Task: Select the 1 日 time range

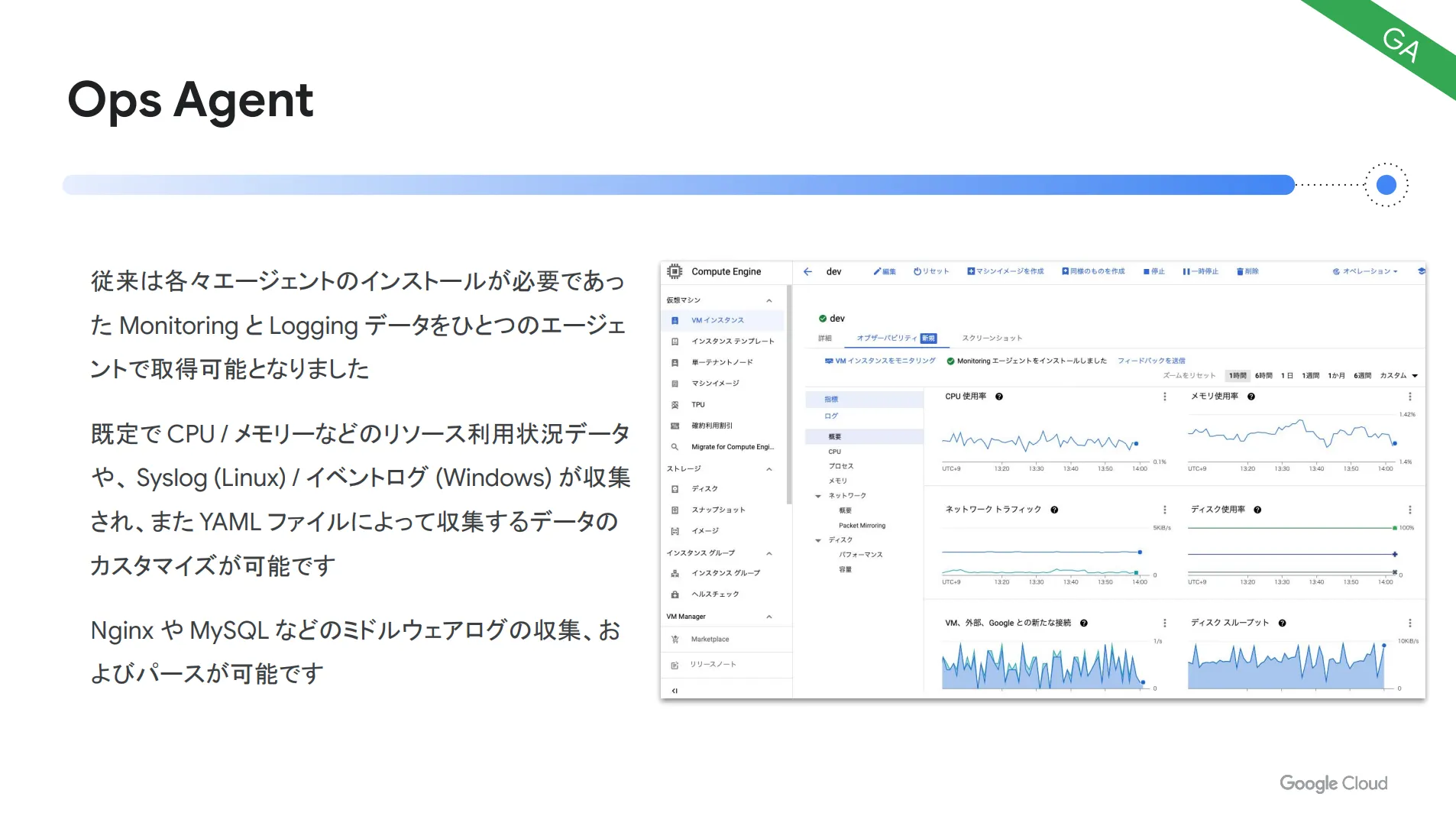Action: pyautogui.click(x=1287, y=376)
